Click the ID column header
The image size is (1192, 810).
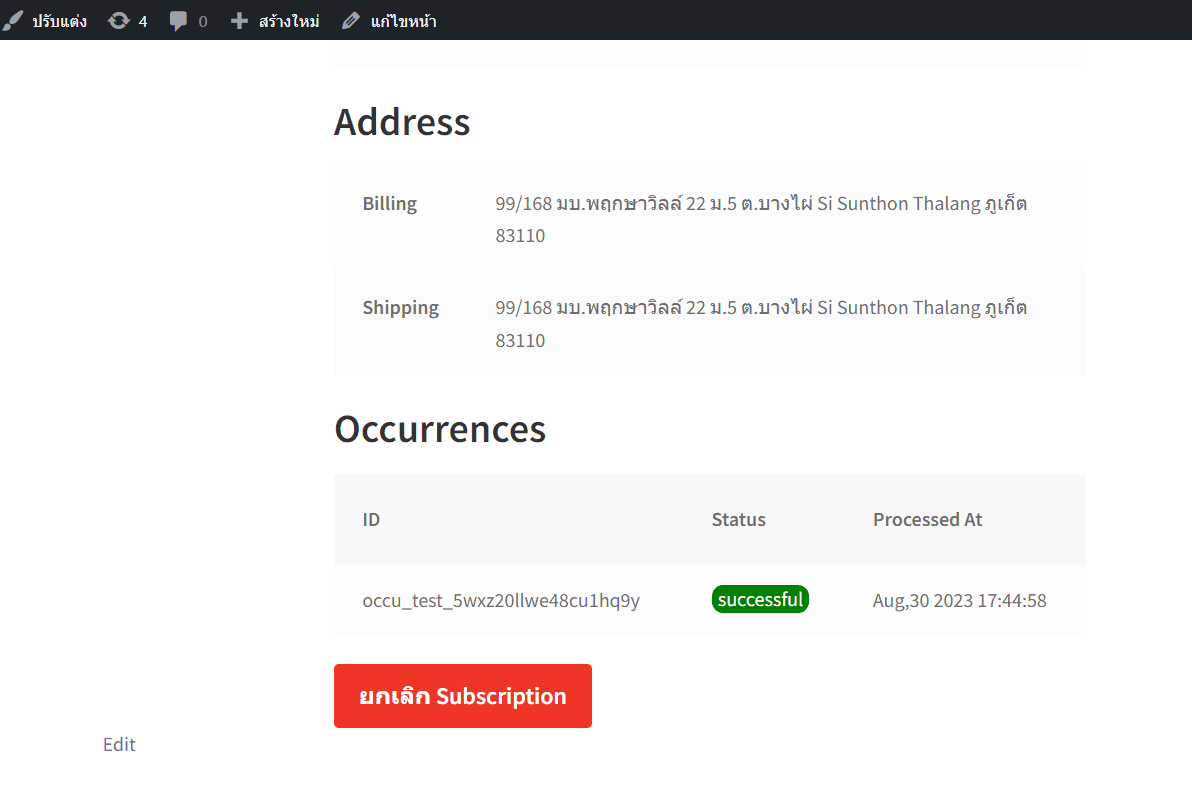pos(371,520)
